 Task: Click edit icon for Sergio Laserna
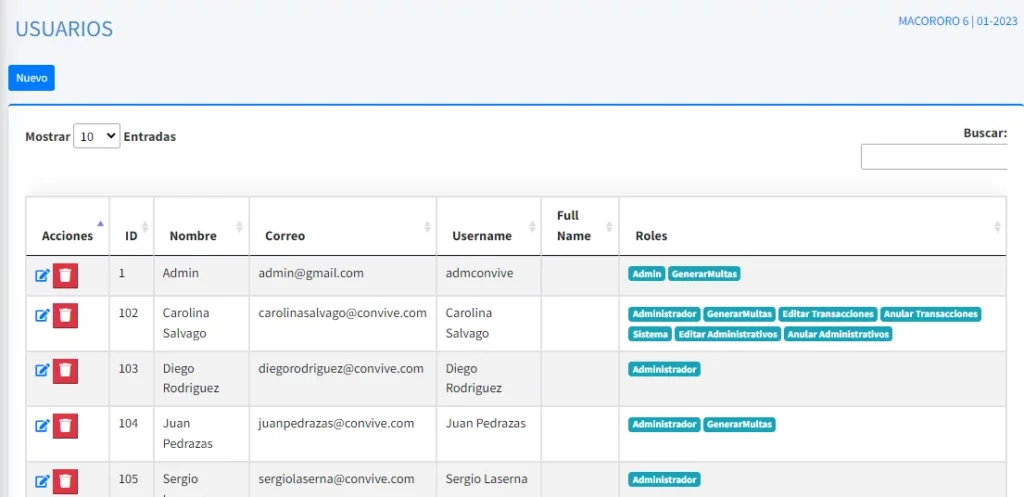pyautogui.click(x=42, y=481)
